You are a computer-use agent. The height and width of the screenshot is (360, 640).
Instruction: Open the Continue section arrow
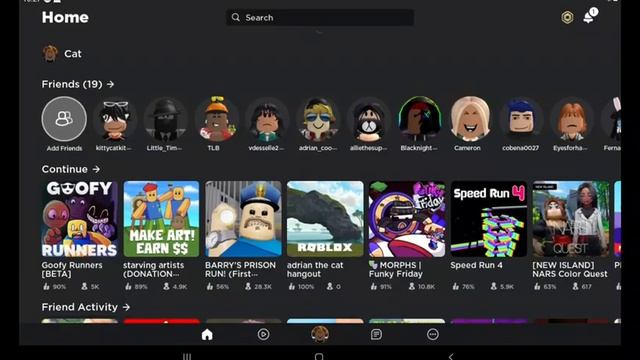[x=96, y=169]
